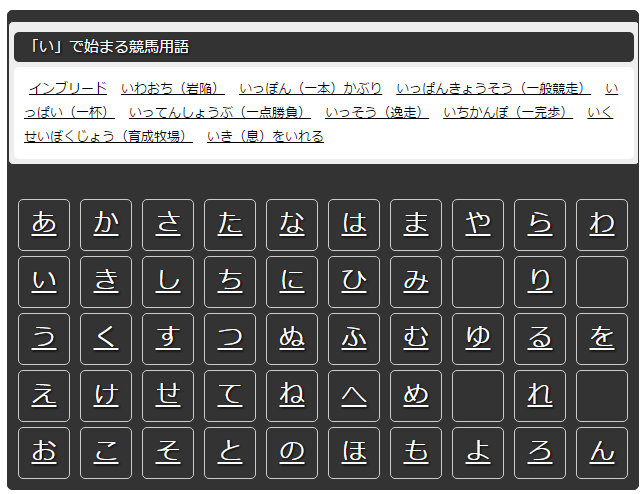Click the い kana button
Image resolution: width=644 pixels, height=494 pixels.
[44, 282]
